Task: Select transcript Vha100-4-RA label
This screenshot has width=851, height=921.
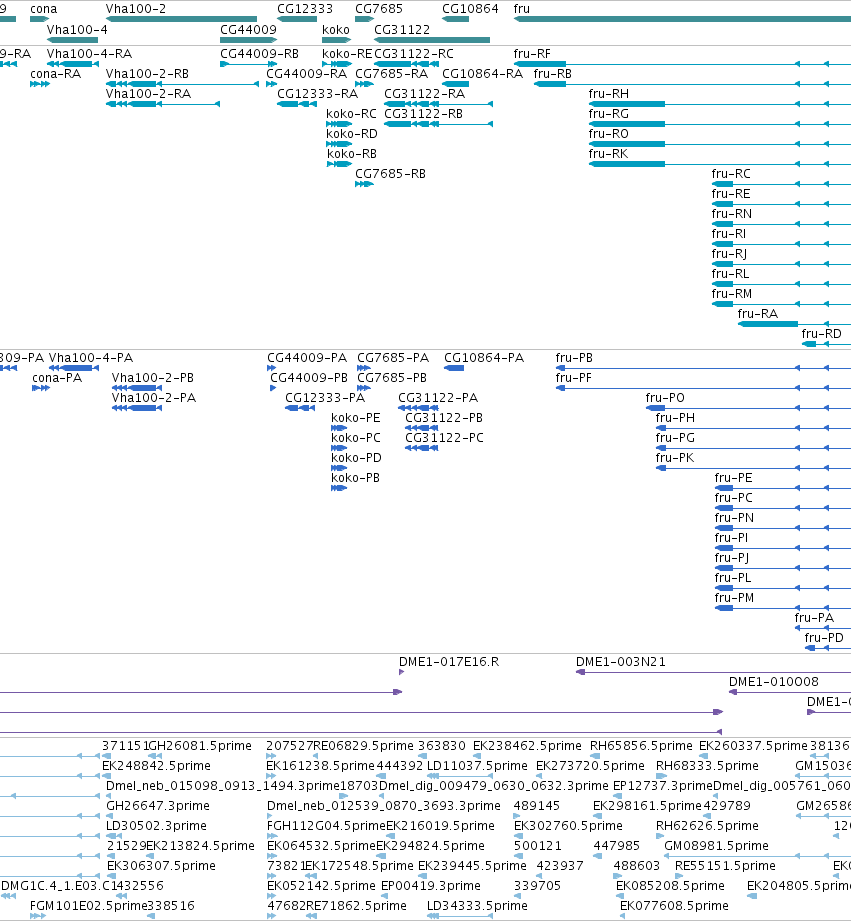Action: click(89, 53)
